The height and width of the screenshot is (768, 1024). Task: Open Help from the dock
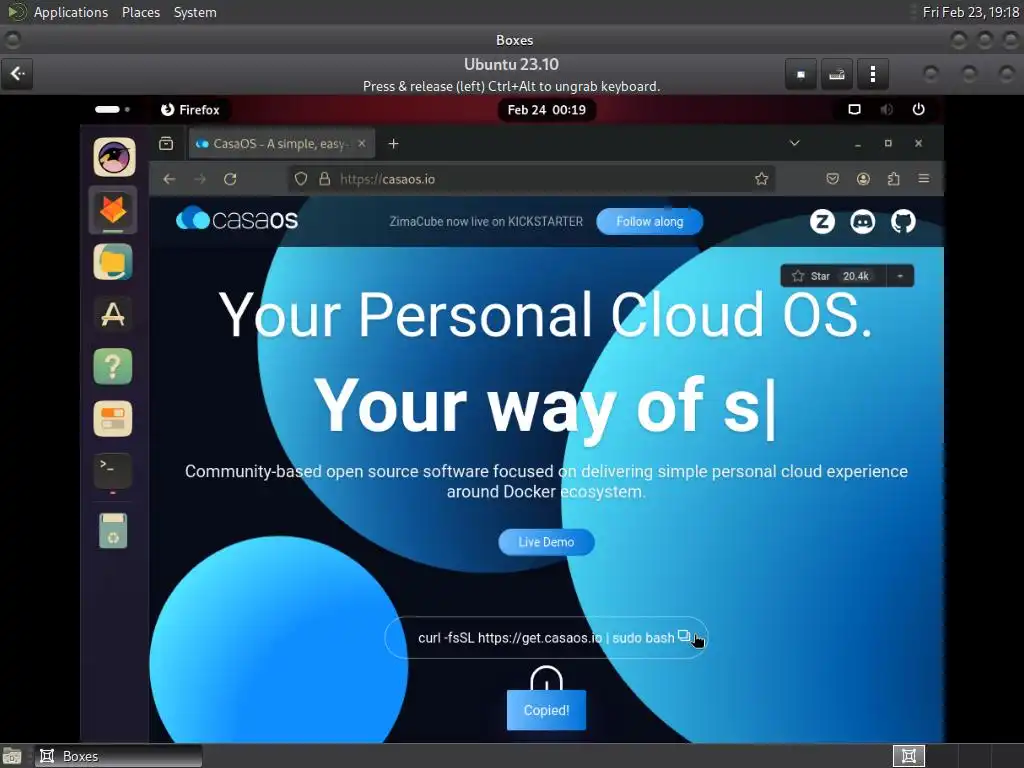pos(113,366)
